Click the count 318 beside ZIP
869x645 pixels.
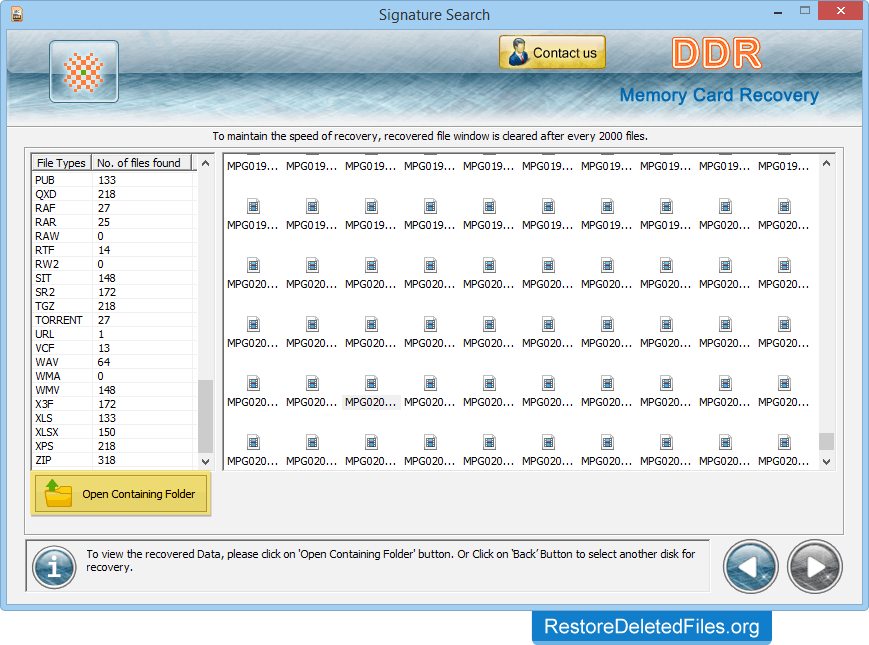[x=107, y=460]
